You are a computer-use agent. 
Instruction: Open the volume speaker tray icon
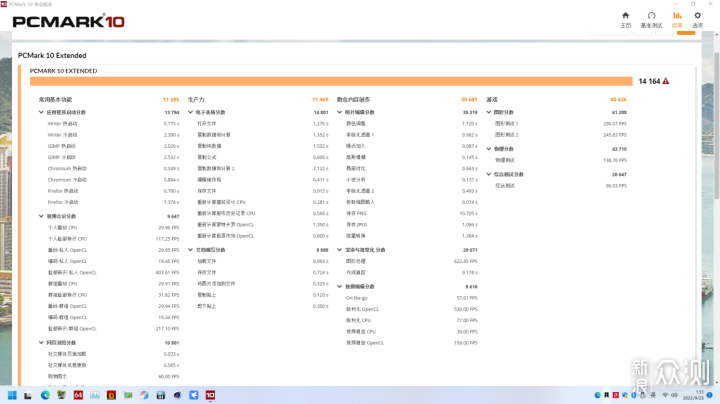point(674,395)
